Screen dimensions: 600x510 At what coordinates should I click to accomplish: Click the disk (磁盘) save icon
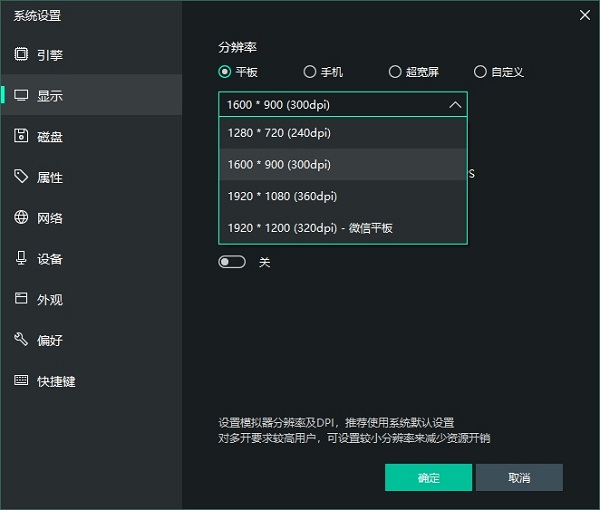[21, 136]
